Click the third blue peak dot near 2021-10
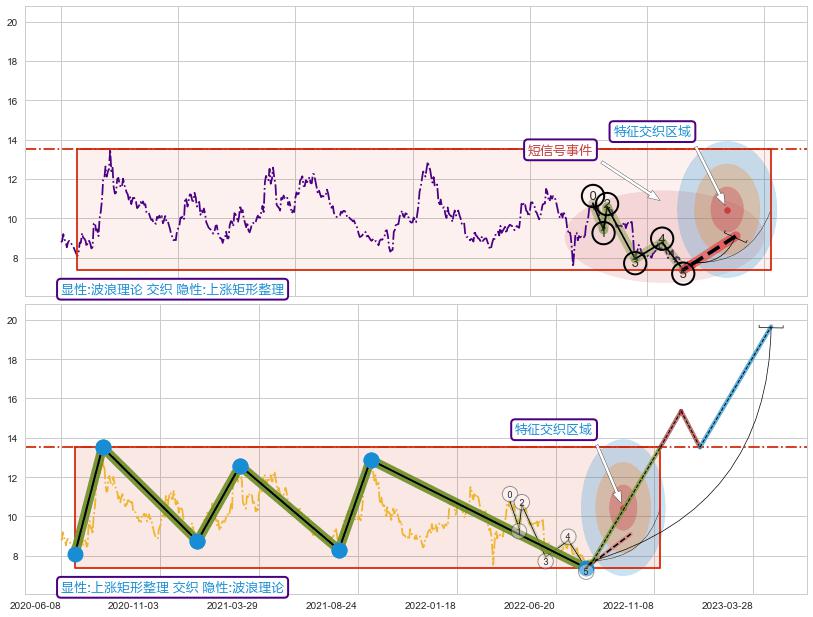Image resolution: width=813 pixels, height=617 pixels. tap(371, 460)
